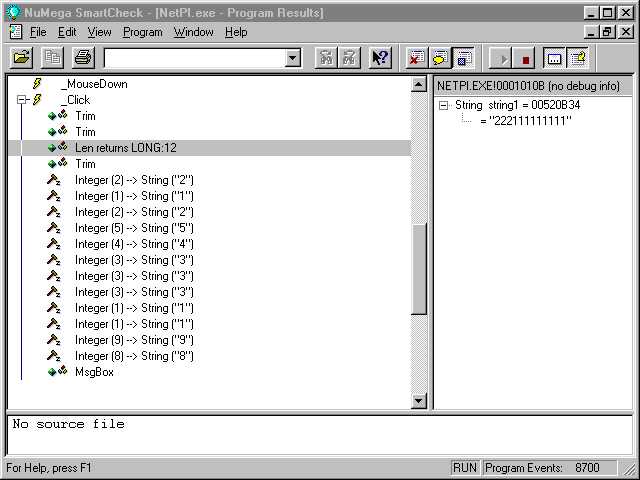Click the Copy toolbar icon
The image size is (640, 480).
tap(52, 58)
